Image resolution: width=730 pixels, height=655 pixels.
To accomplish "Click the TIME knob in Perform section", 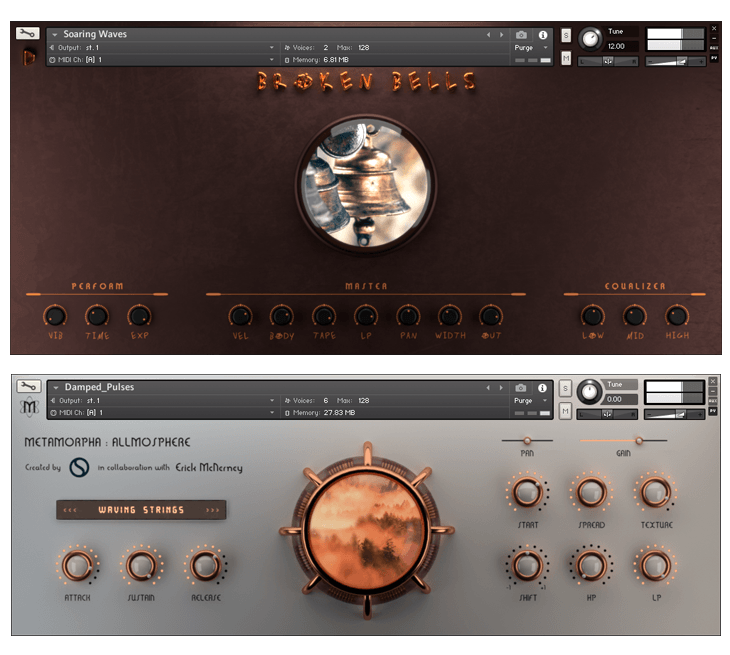I will [97, 316].
